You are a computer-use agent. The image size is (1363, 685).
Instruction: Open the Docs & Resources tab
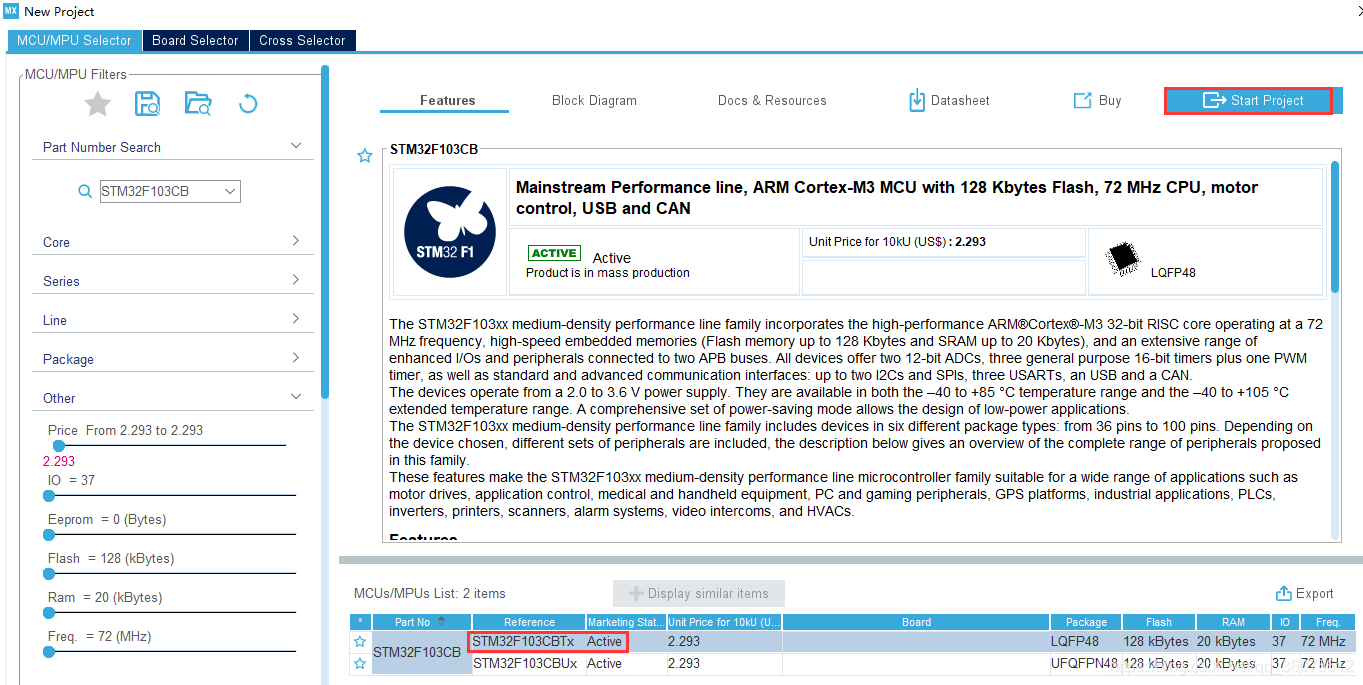pos(772,100)
